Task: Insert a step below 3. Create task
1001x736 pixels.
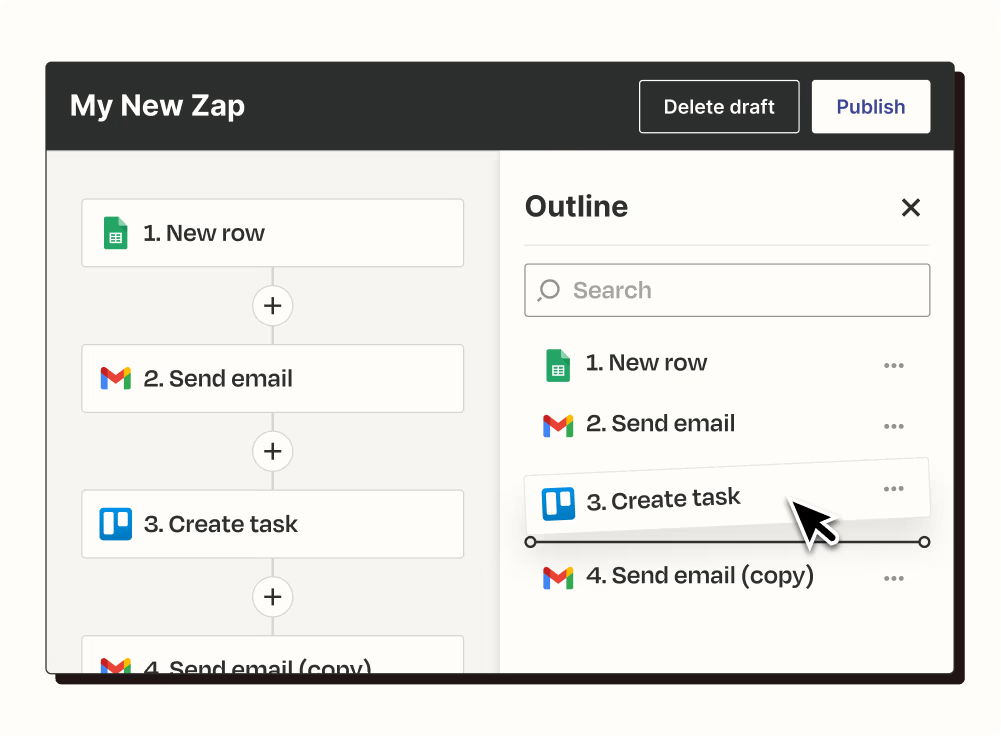Action: coord(272,597)
